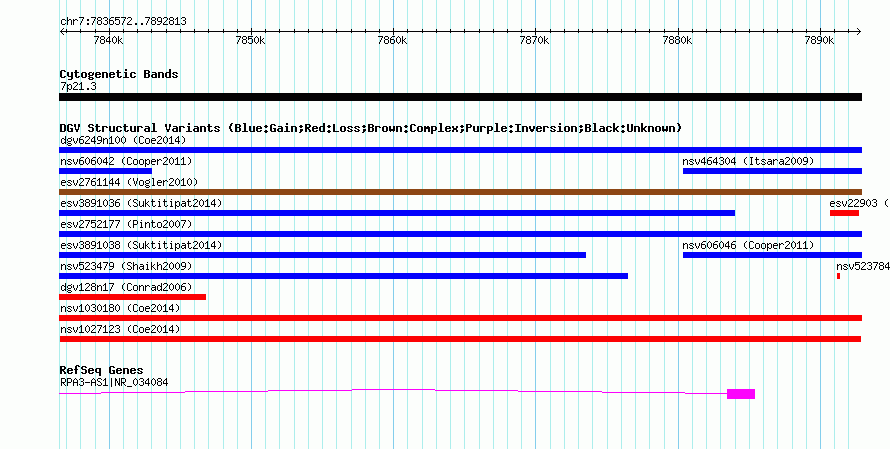
Task: Open the RefSeq Genes track title
Action: point(101,370)
